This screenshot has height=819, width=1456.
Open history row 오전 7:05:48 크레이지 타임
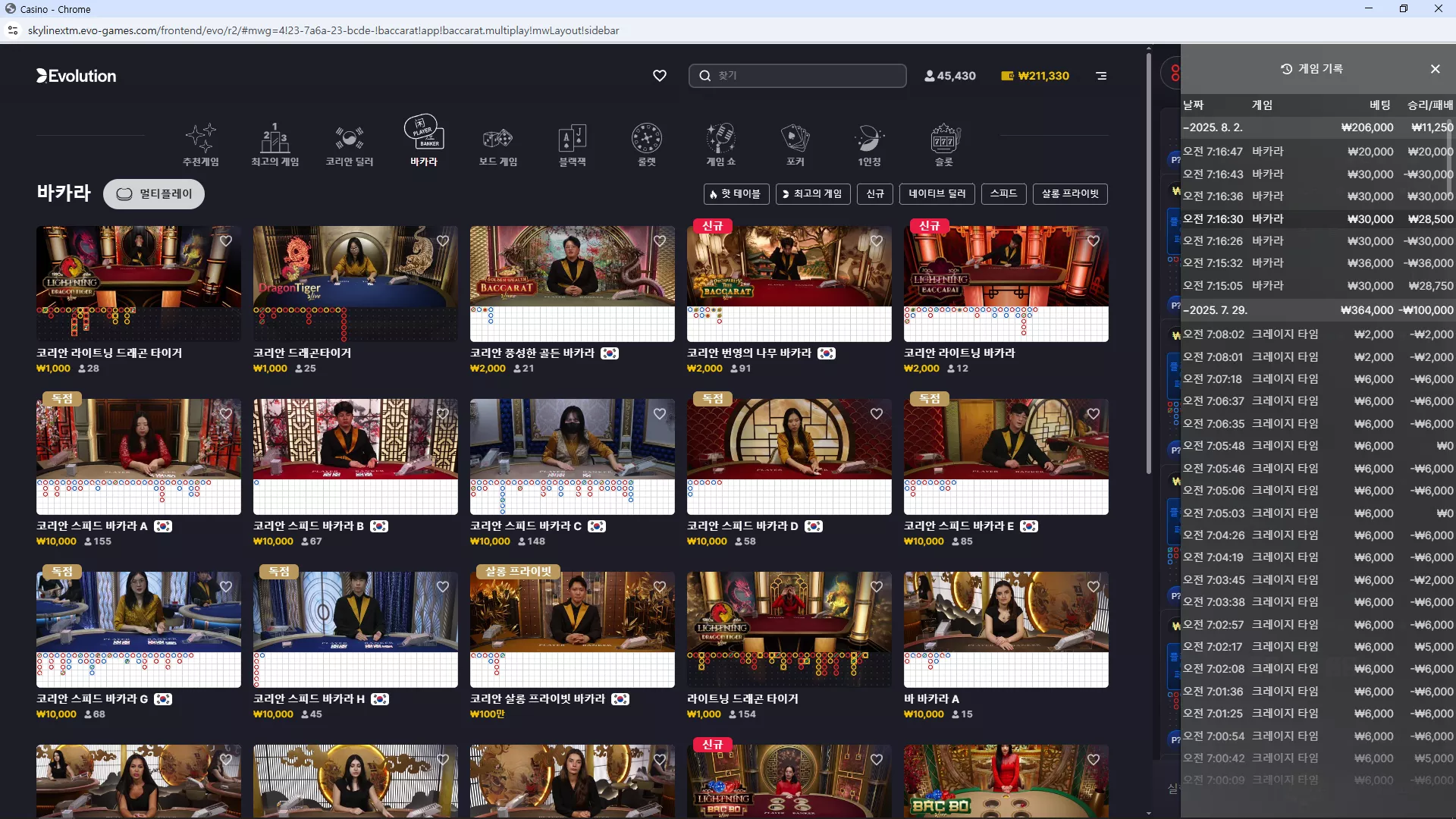1318,446
